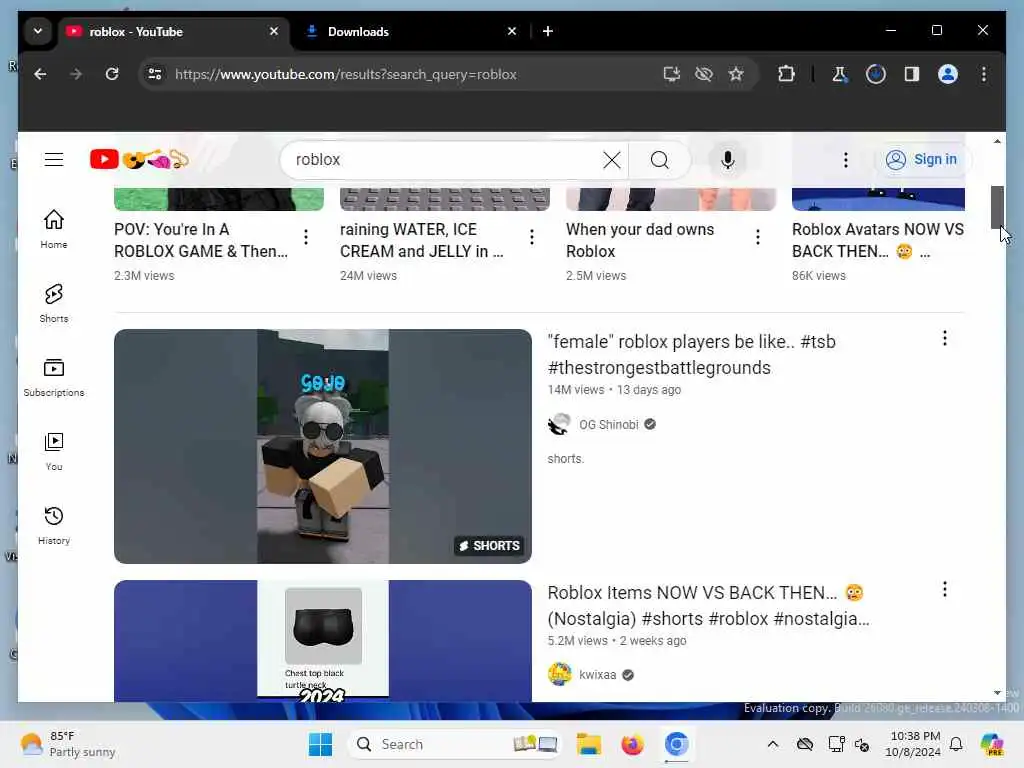Viewport: 1024px width, 768px height.
Task: Click the page vertical scrollbar thumb
Action: click(x=997, y=207)
